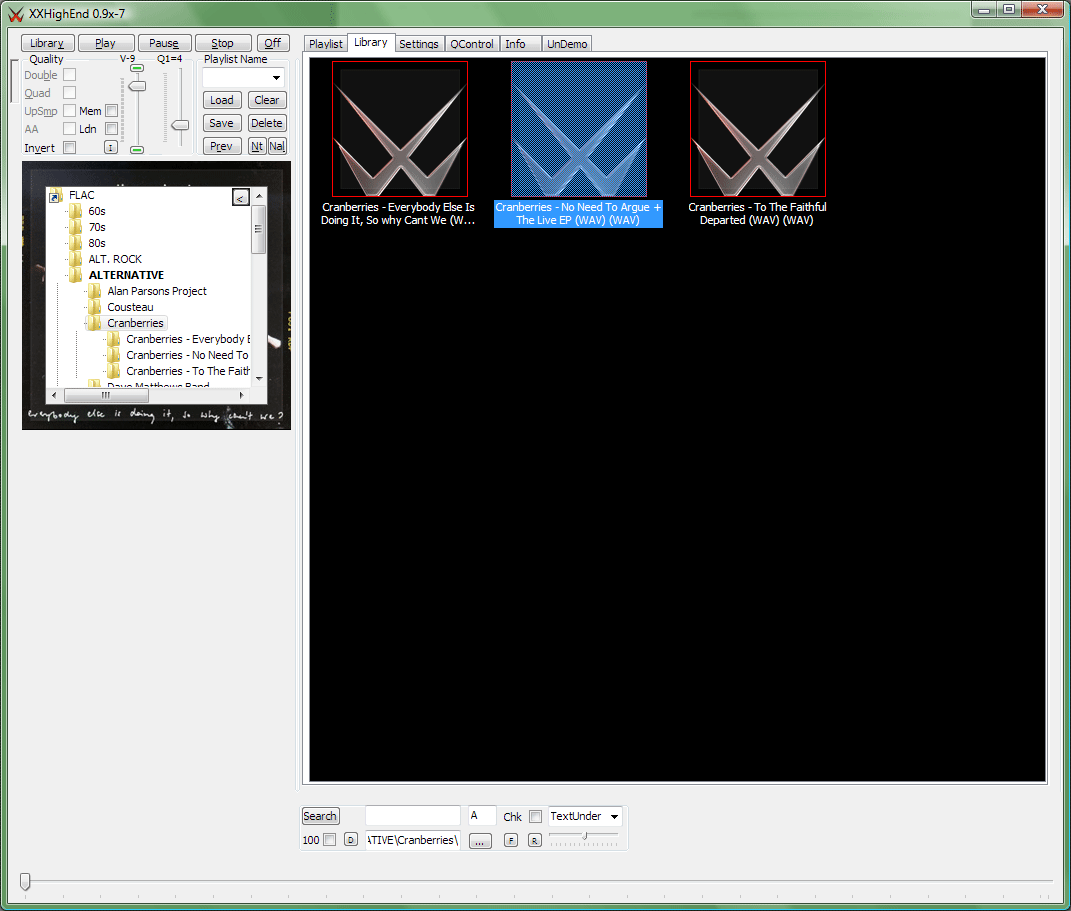Click the search text input field
This screenshot has height=911, width=1071.
tap(413, 816)
